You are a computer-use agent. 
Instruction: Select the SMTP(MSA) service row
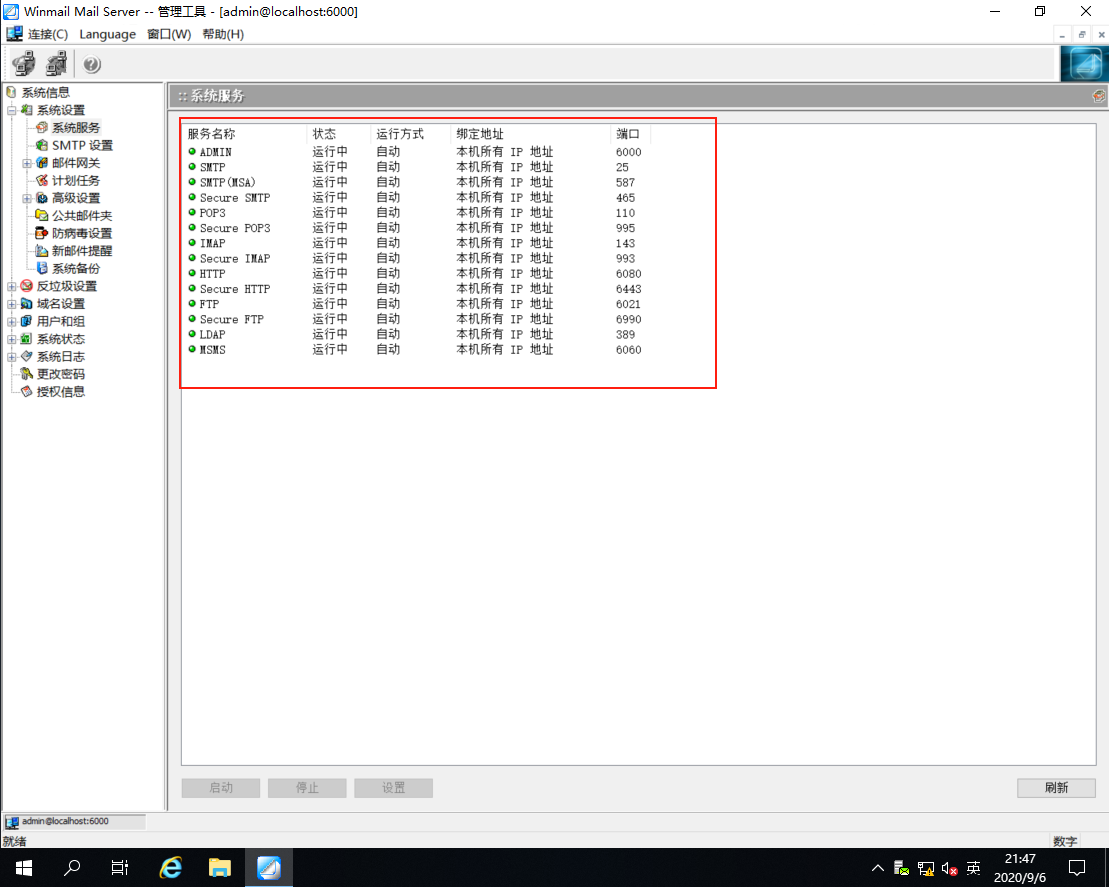415,182
